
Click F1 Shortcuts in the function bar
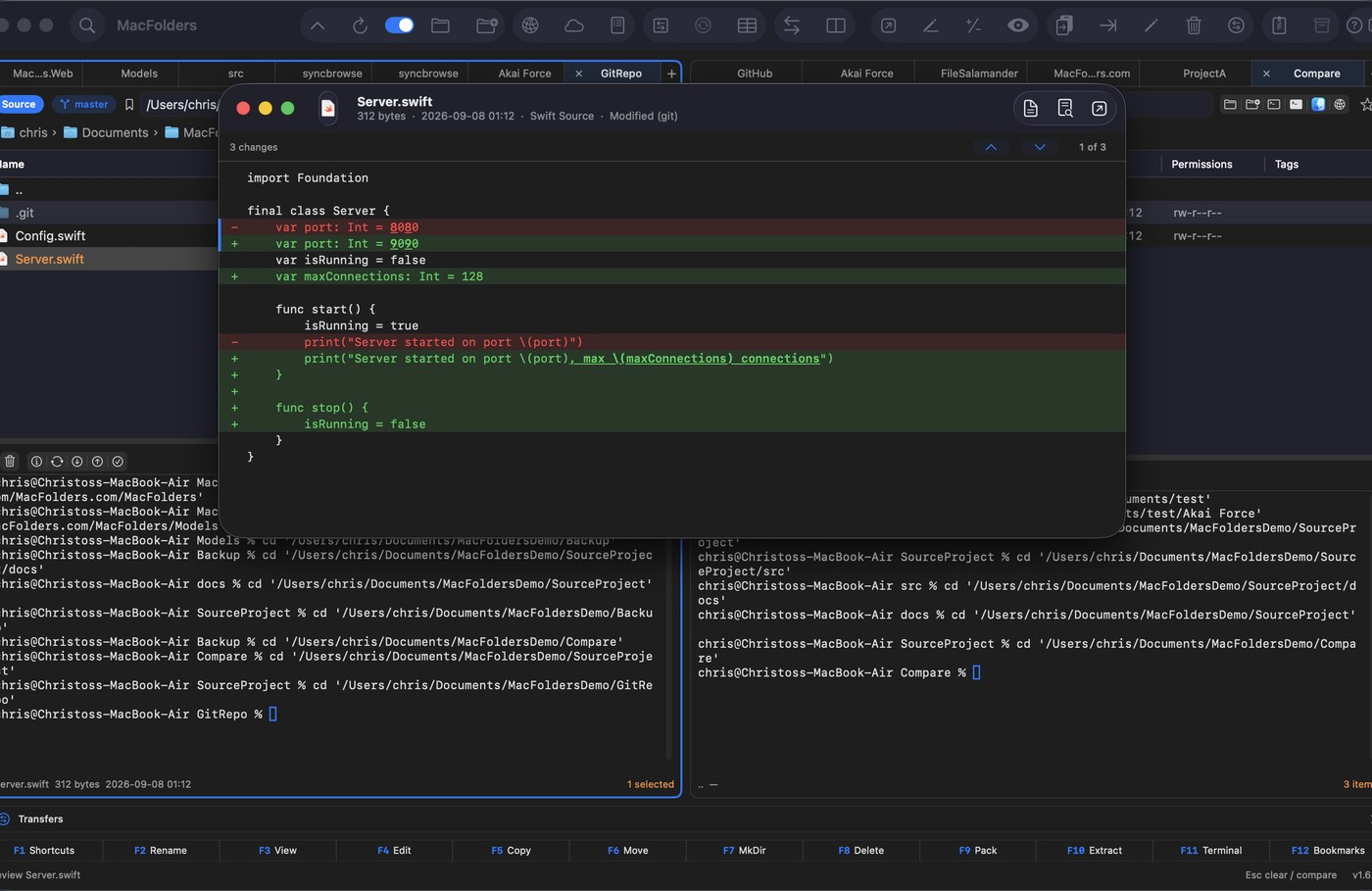[44, 851]
